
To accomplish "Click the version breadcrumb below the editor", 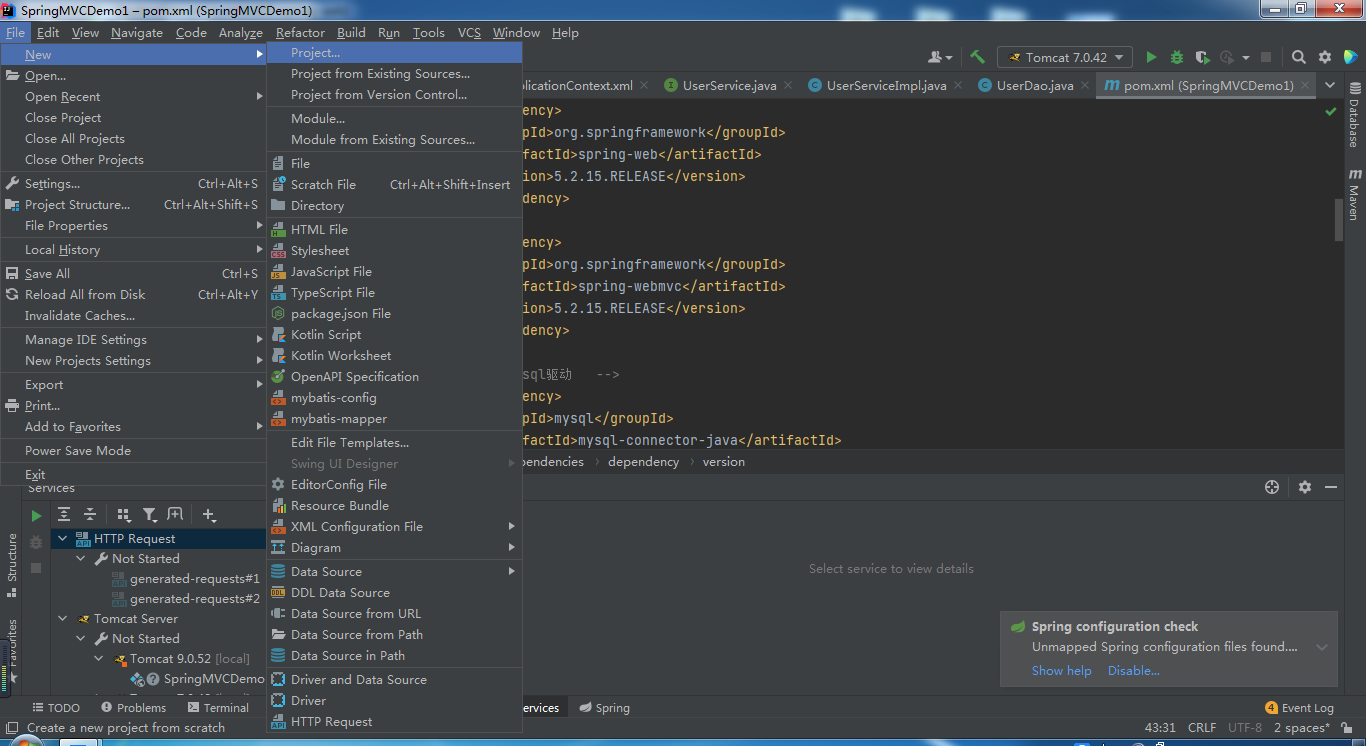I will point(724,461).
